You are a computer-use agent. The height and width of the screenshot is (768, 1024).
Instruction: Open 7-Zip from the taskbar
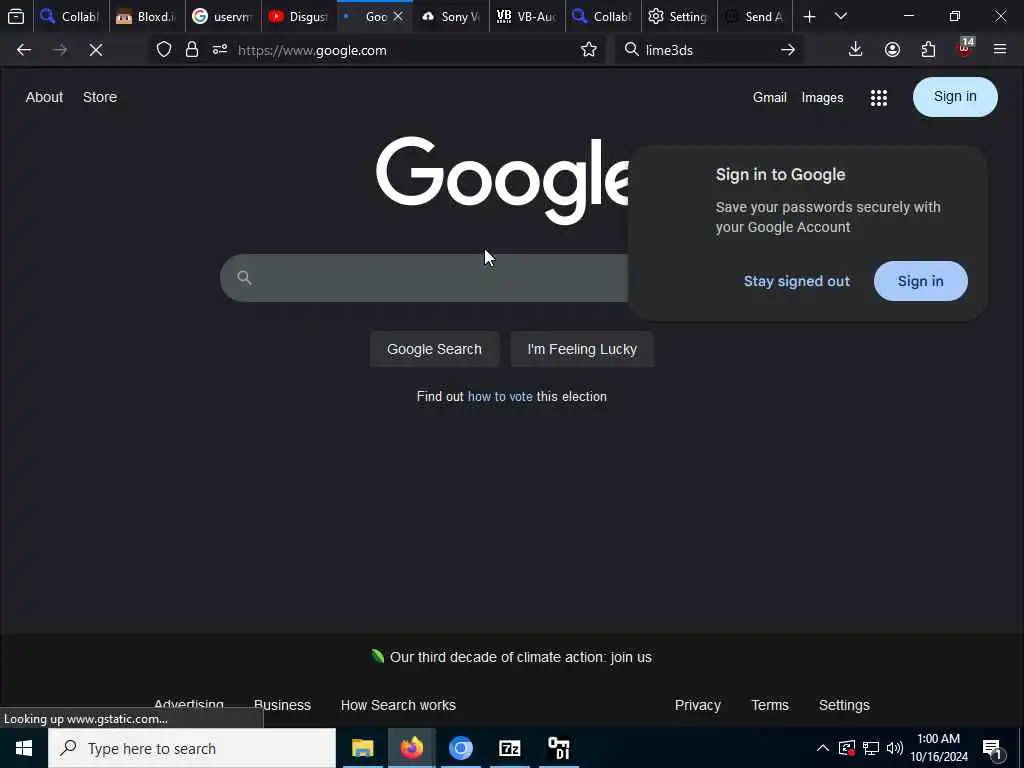point(509,748)
